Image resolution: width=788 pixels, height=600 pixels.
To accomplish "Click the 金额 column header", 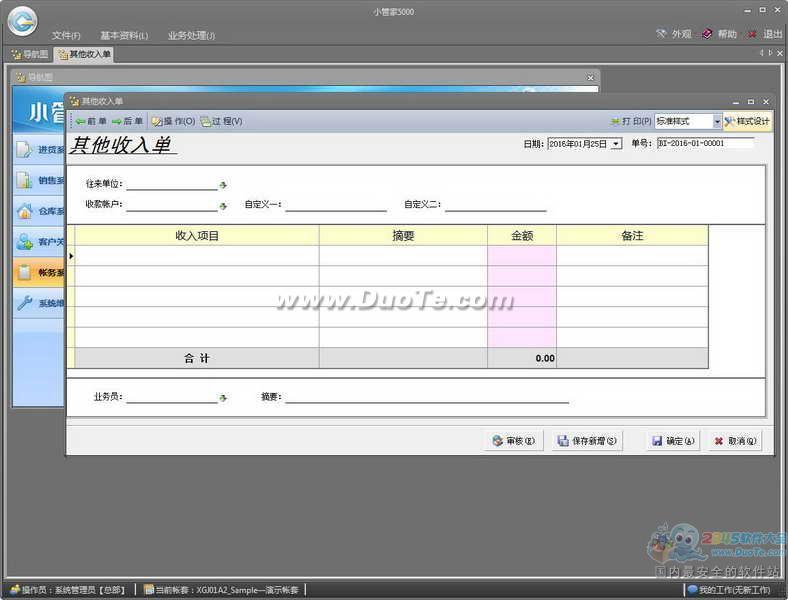I will point(522,236).
